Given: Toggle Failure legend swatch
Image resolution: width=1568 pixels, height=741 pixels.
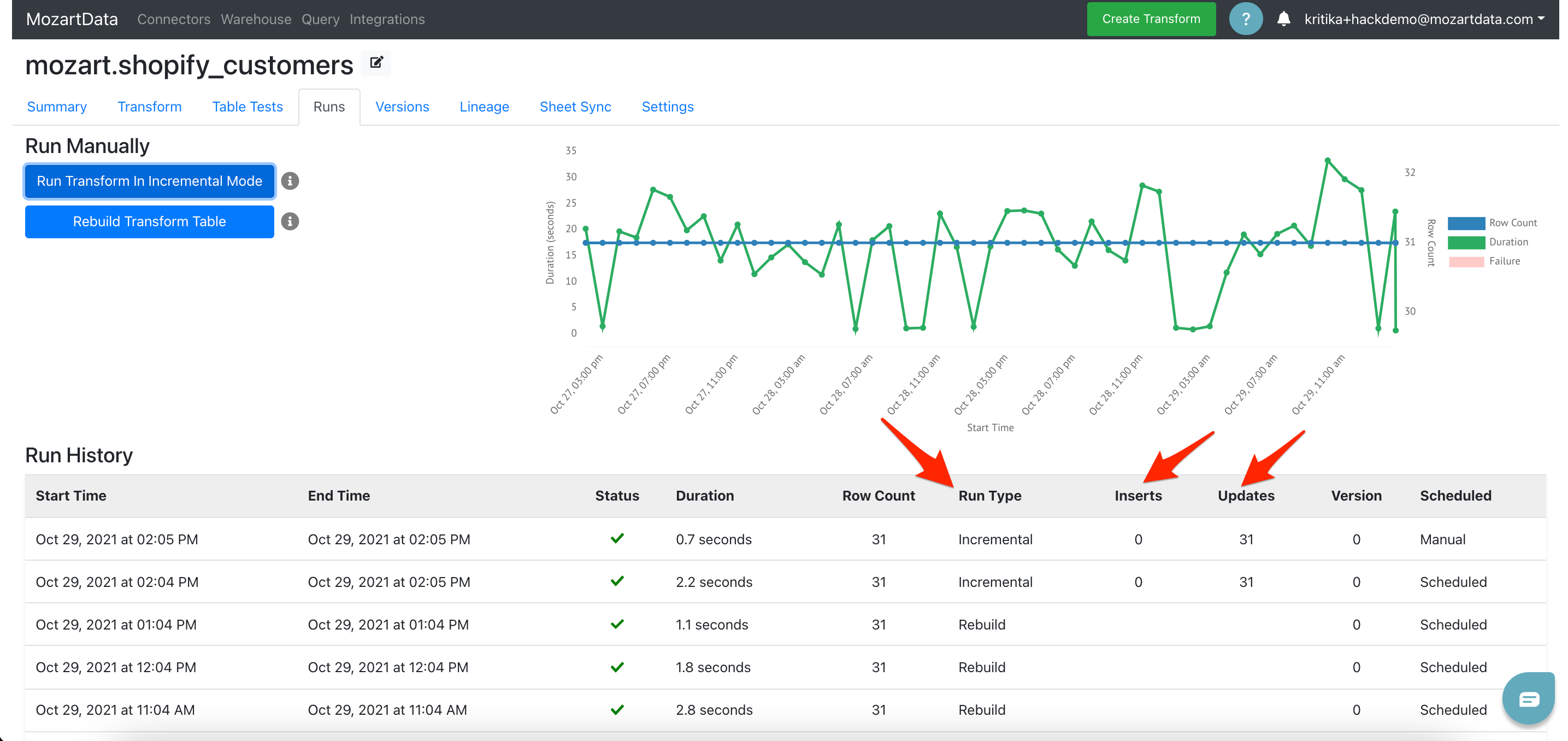Looking at the screenshot, I should 1466,261.
